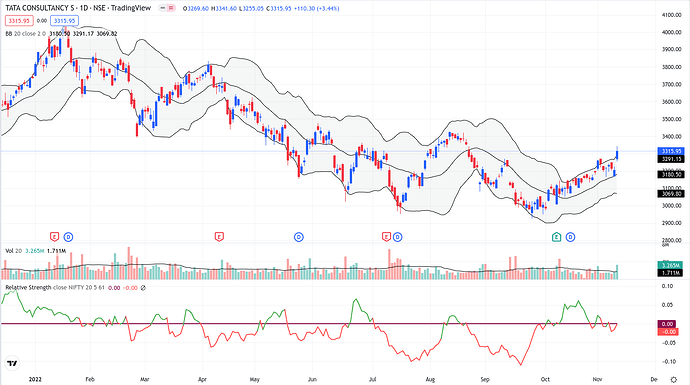690x385 pixels.
Task: Click the blue buy price 3315.95 button
Action: click(x=64, y=21)
